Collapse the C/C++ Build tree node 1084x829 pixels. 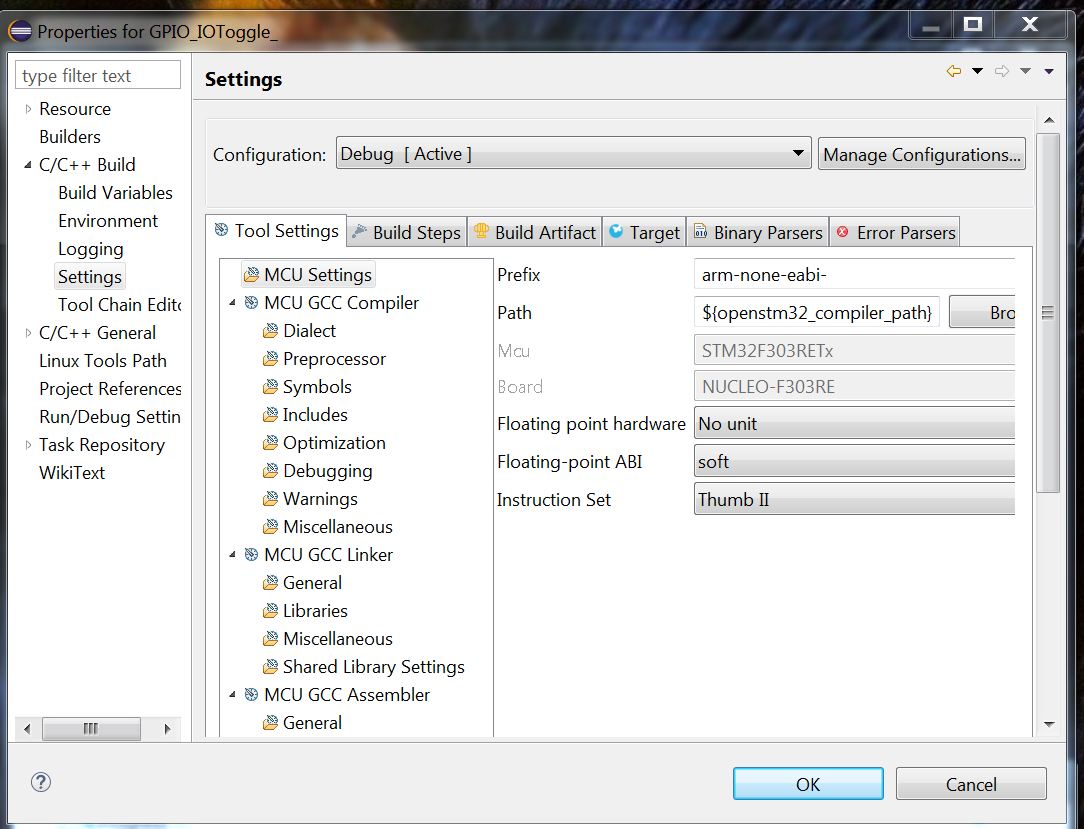pyautogui.click(x=28, y=165)
